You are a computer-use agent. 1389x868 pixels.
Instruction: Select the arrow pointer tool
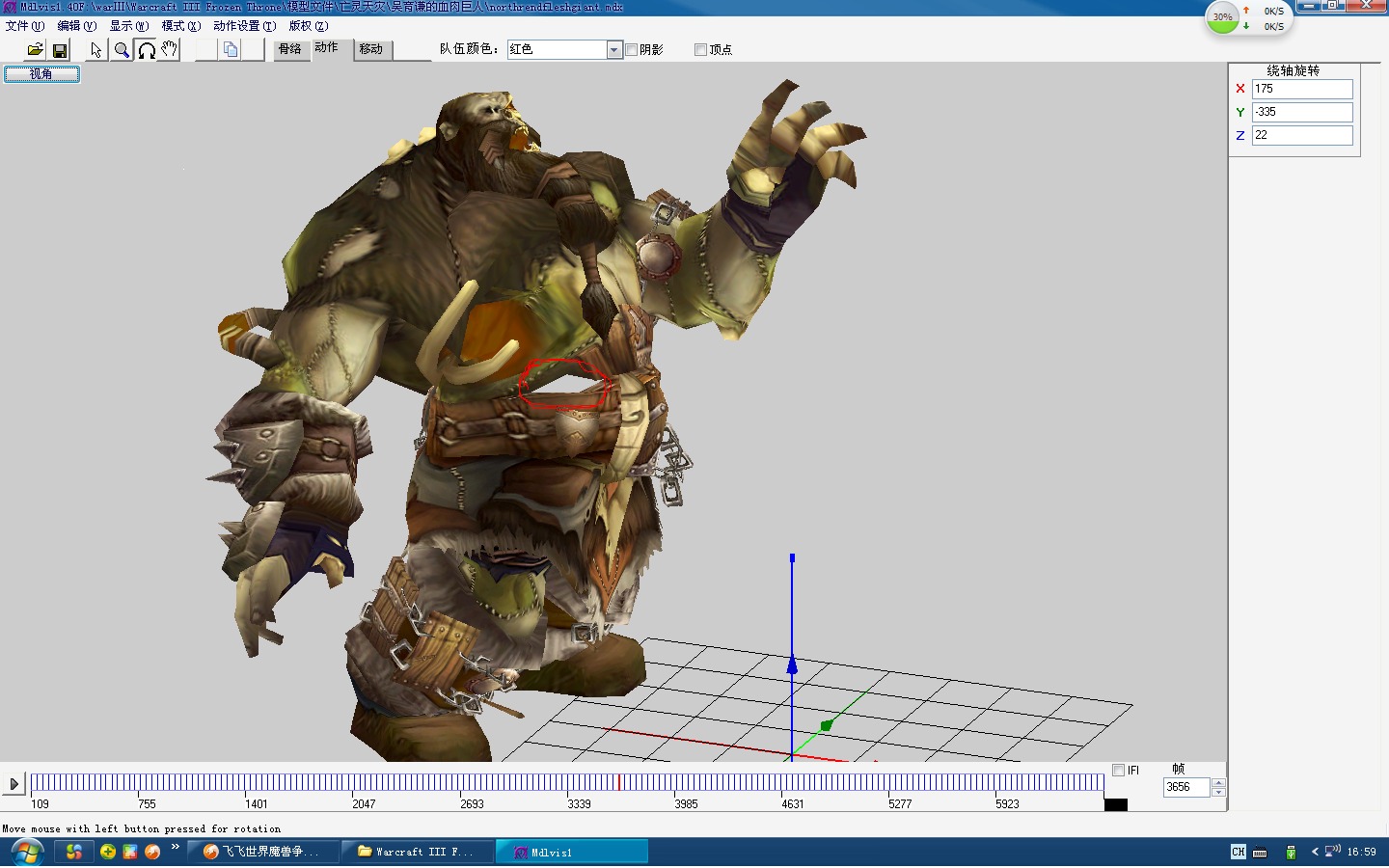pos(96,49)
